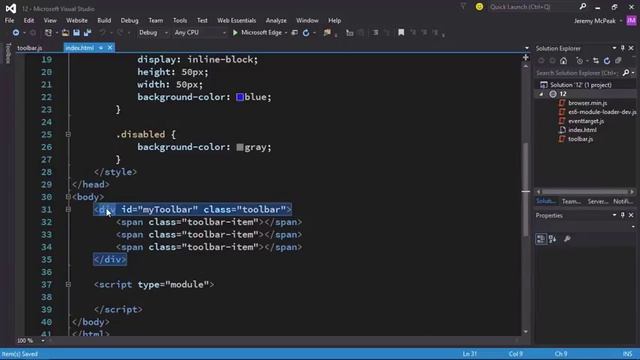
Task: Click the browser refresh icon in toolbar
Action: point(306,33)
